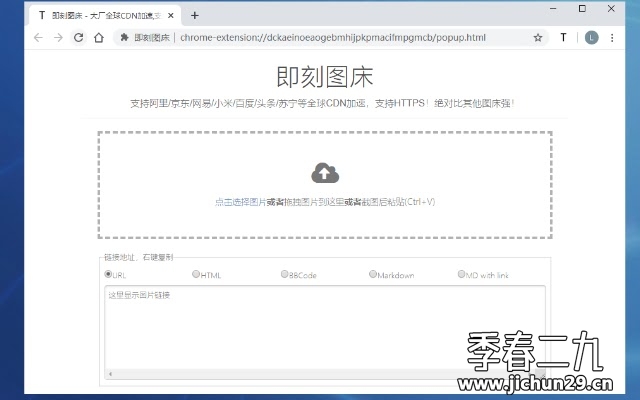Image resolution: width=640 pixels, height=400 pixels.
Task: Open a new browser tab
Action: pos(195,16)
